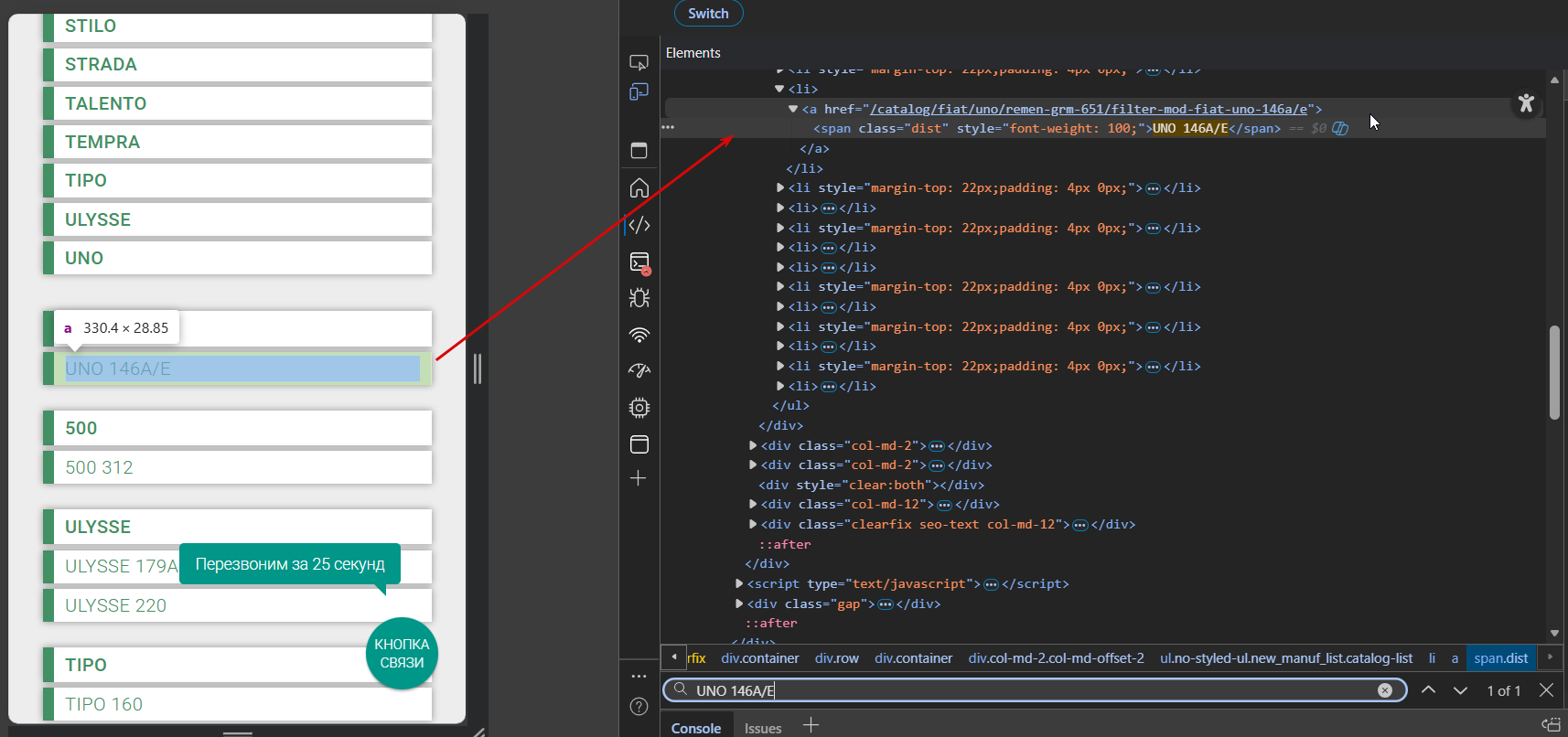Open the STILO model link
The height and width of the screenshot is (737, 1568).
click(237, 26)
